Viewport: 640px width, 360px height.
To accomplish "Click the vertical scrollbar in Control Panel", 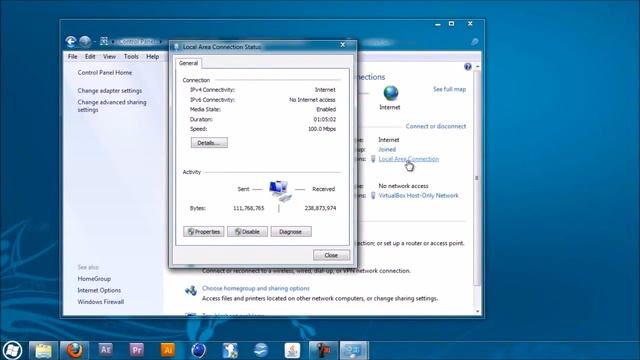I will tap(477, 178).
